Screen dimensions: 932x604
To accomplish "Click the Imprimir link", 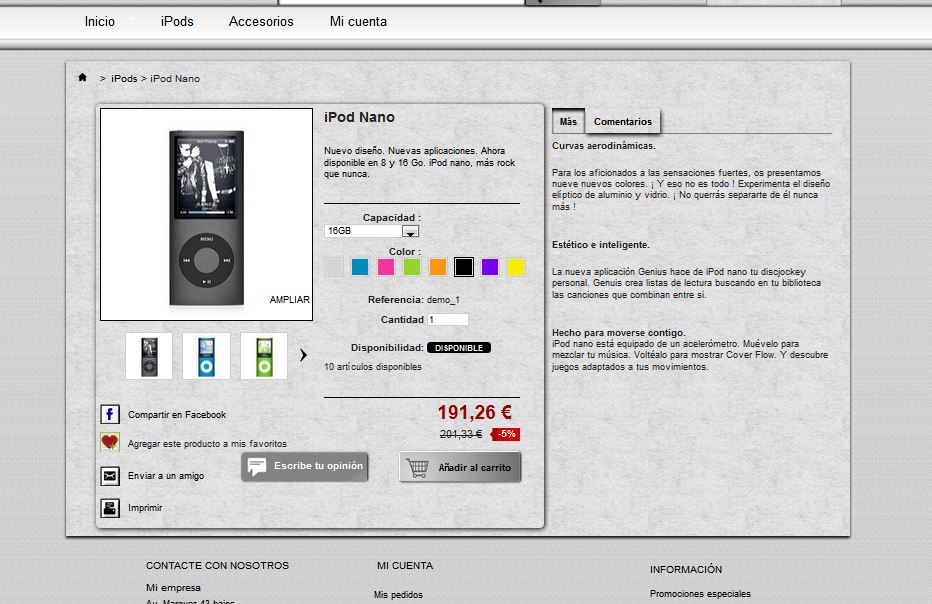I will (x=145, y=508).
